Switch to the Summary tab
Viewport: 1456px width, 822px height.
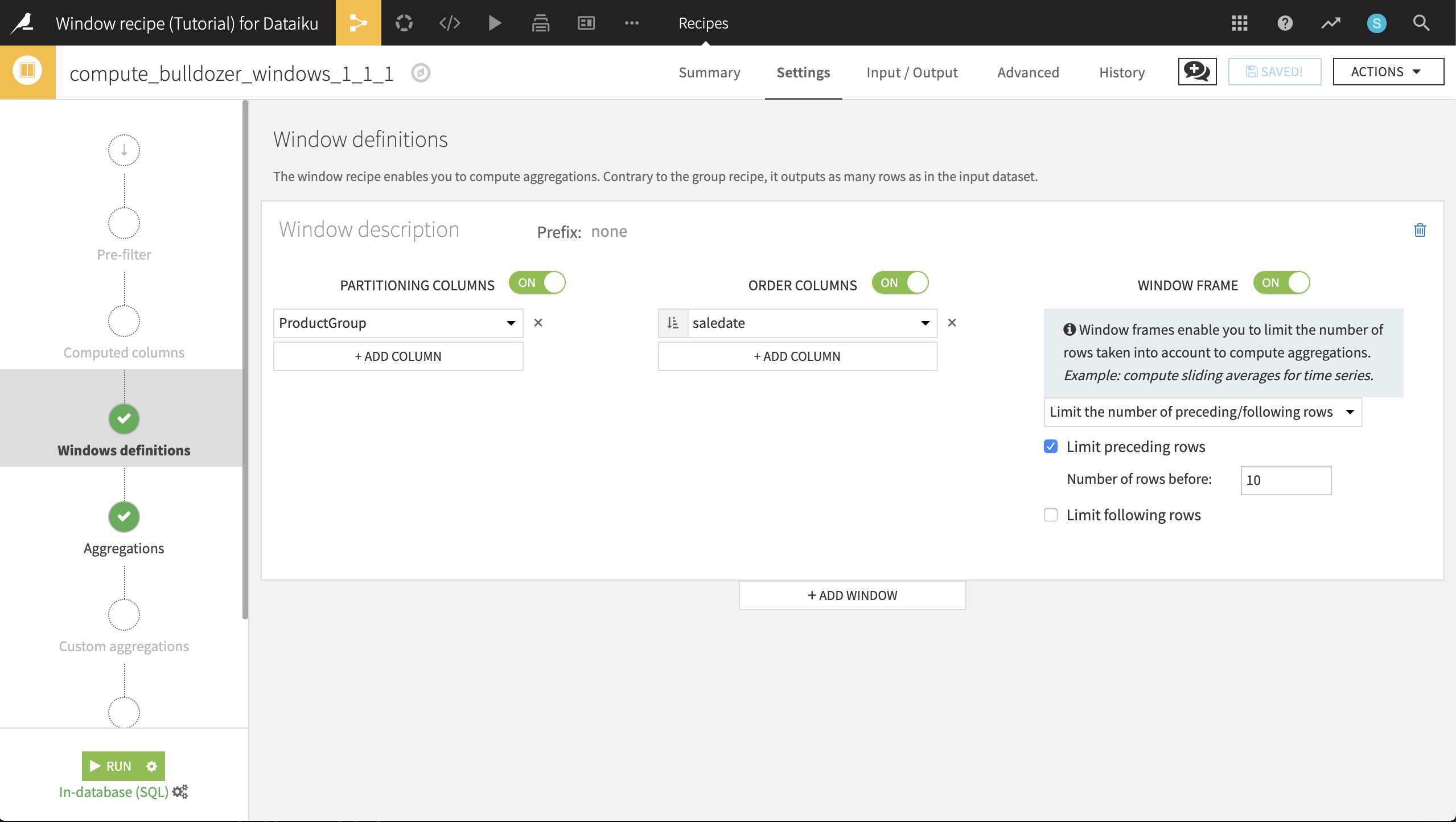[x=708, y=72]
